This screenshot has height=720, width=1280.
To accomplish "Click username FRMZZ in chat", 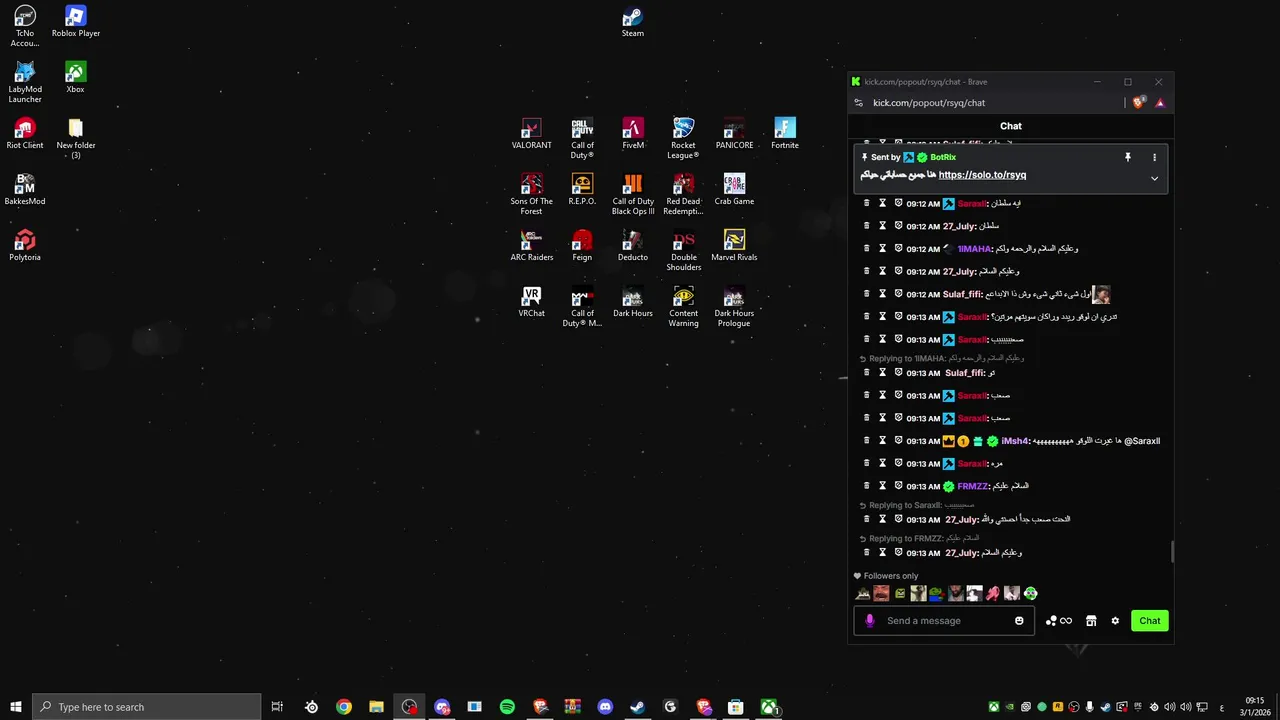I will (x=973, y=486).
